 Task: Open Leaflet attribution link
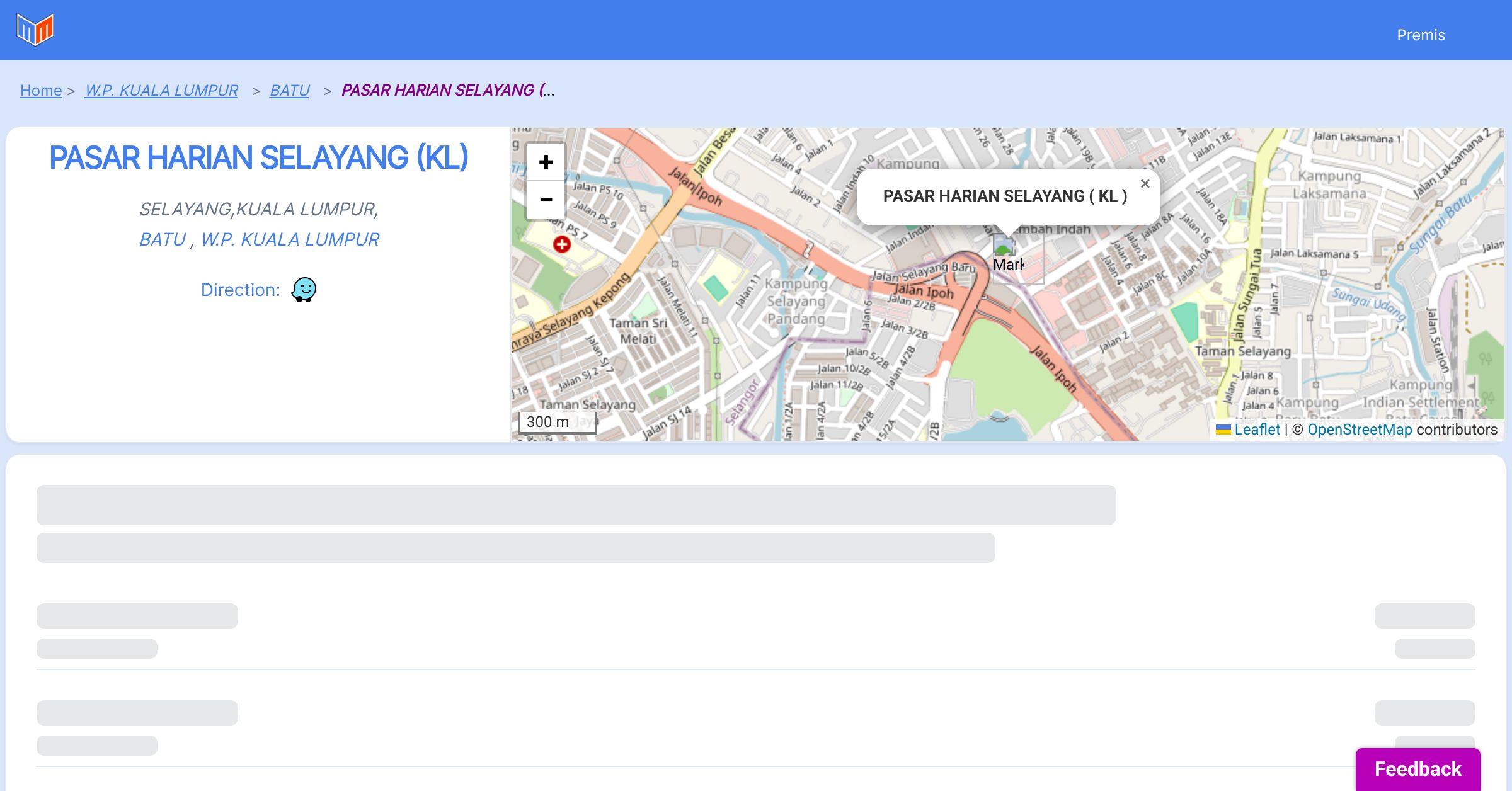pyautogui.click(x=1257, y=430)
